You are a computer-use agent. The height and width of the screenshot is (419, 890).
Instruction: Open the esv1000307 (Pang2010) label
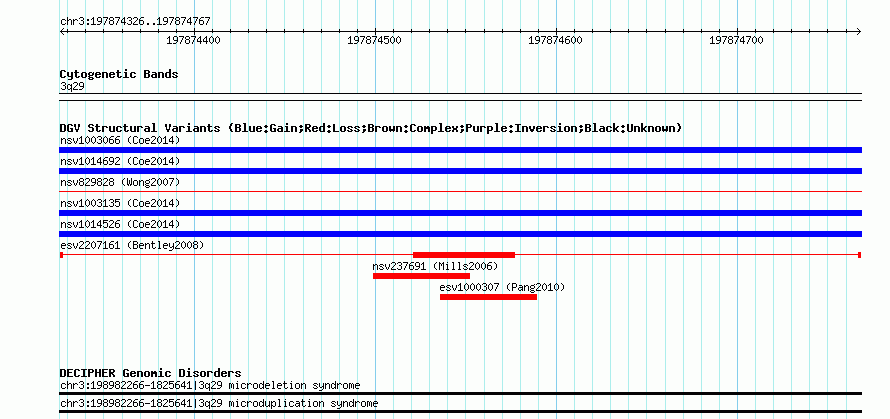pos(502,287)
